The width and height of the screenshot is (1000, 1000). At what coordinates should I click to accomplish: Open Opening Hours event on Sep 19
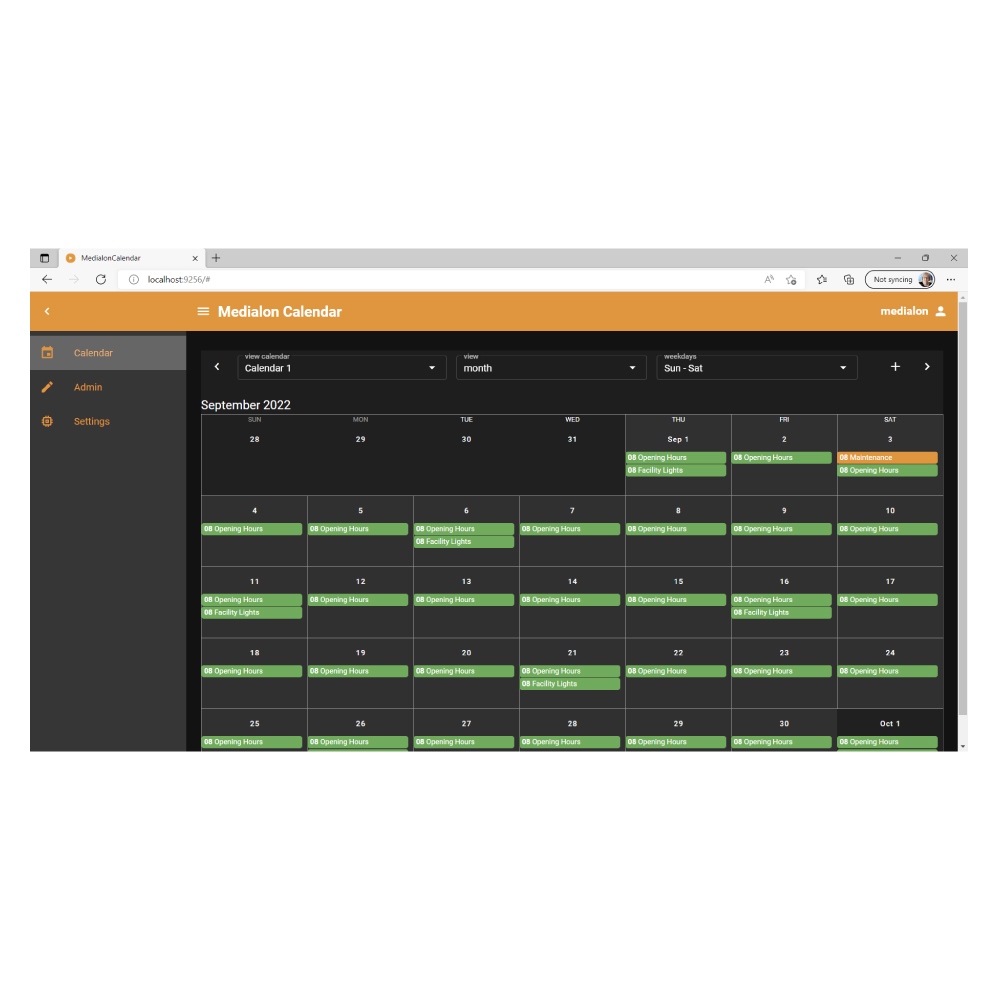point(358,671)
